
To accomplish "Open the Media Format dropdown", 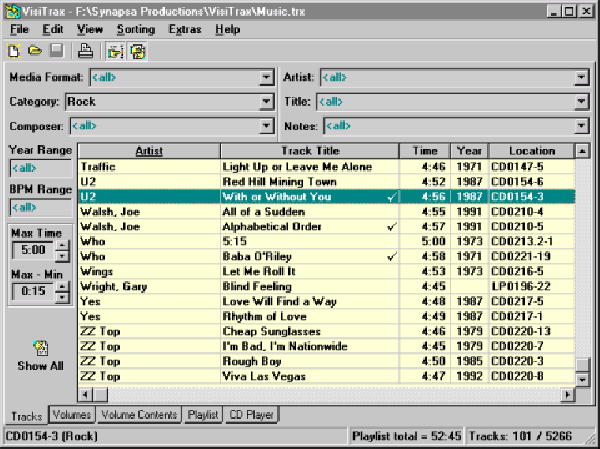I will [266, 77].
